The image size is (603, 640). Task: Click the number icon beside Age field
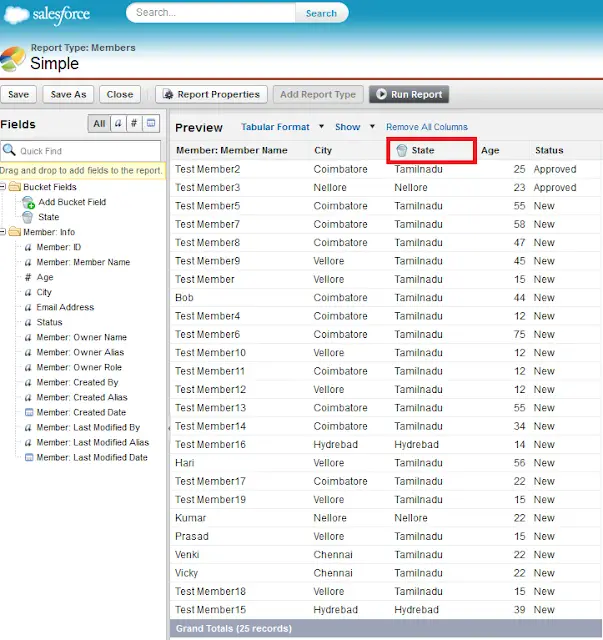coord(28,277)
